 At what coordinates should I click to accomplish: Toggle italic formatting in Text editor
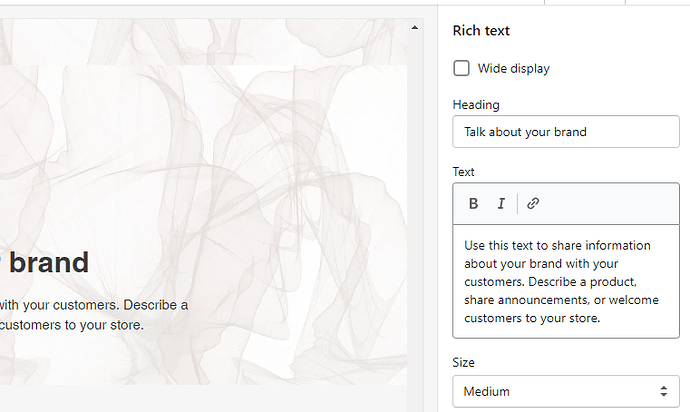tap(501, 203)
